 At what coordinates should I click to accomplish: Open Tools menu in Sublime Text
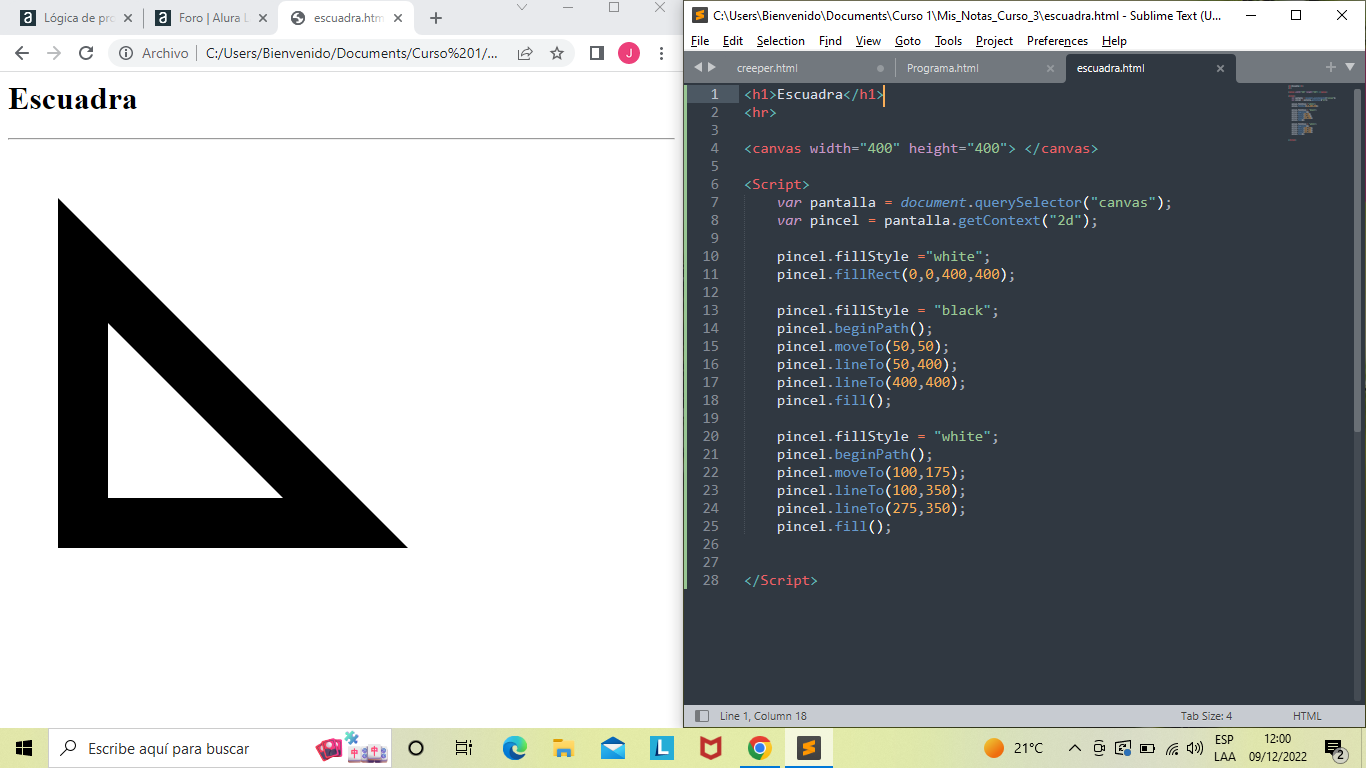pyautogui.click(x=948, y=41)
